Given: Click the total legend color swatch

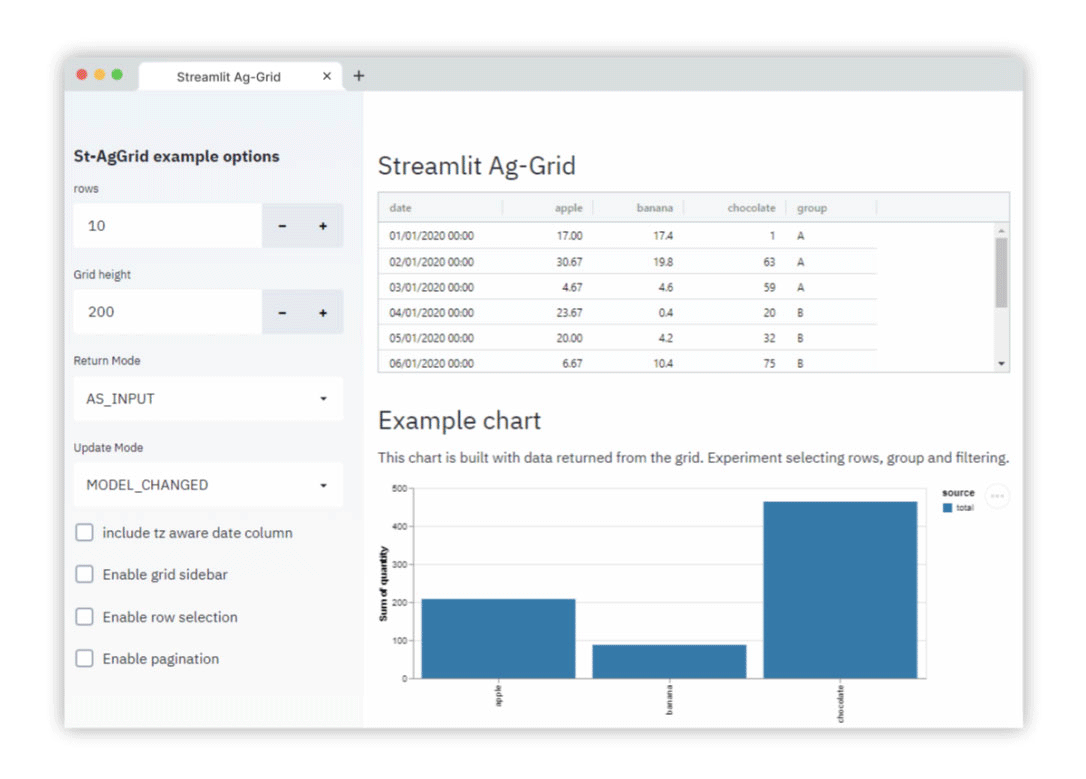Looking at the screenshot, I should click(x=947, y=508).
